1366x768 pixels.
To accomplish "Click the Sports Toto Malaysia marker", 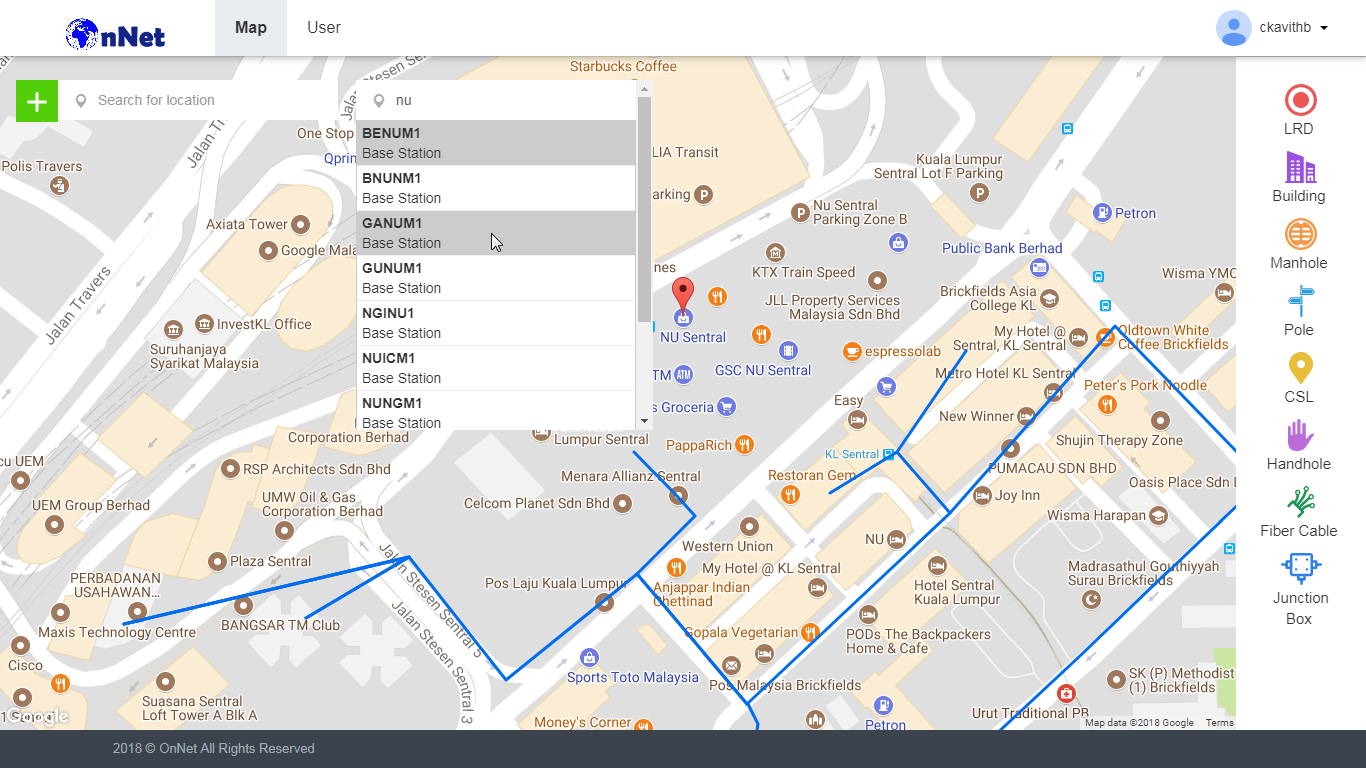I will (x=589, y=658).
